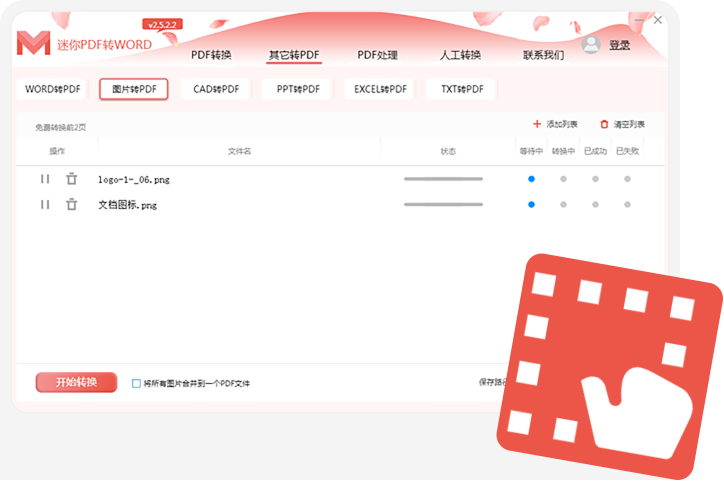Click the 免费转换前2页 notice text
Viewport: 724px width, 481px height.
pyautogui.click(x=60, y=127)
